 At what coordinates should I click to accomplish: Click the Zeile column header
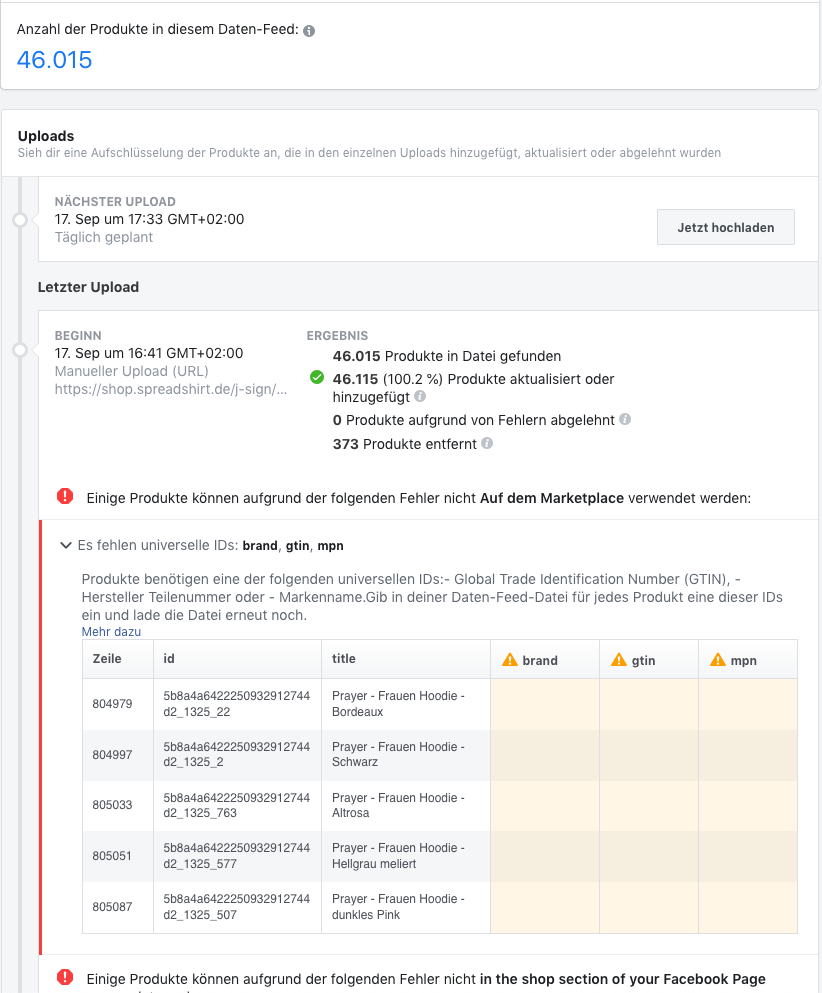coord(107,659)
